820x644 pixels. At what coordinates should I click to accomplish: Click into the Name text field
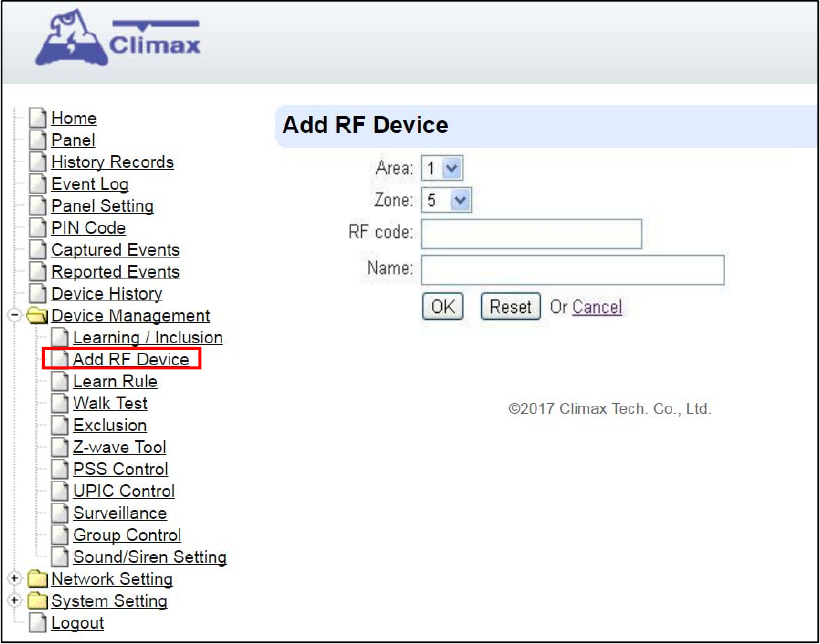[x=573, y=270]
